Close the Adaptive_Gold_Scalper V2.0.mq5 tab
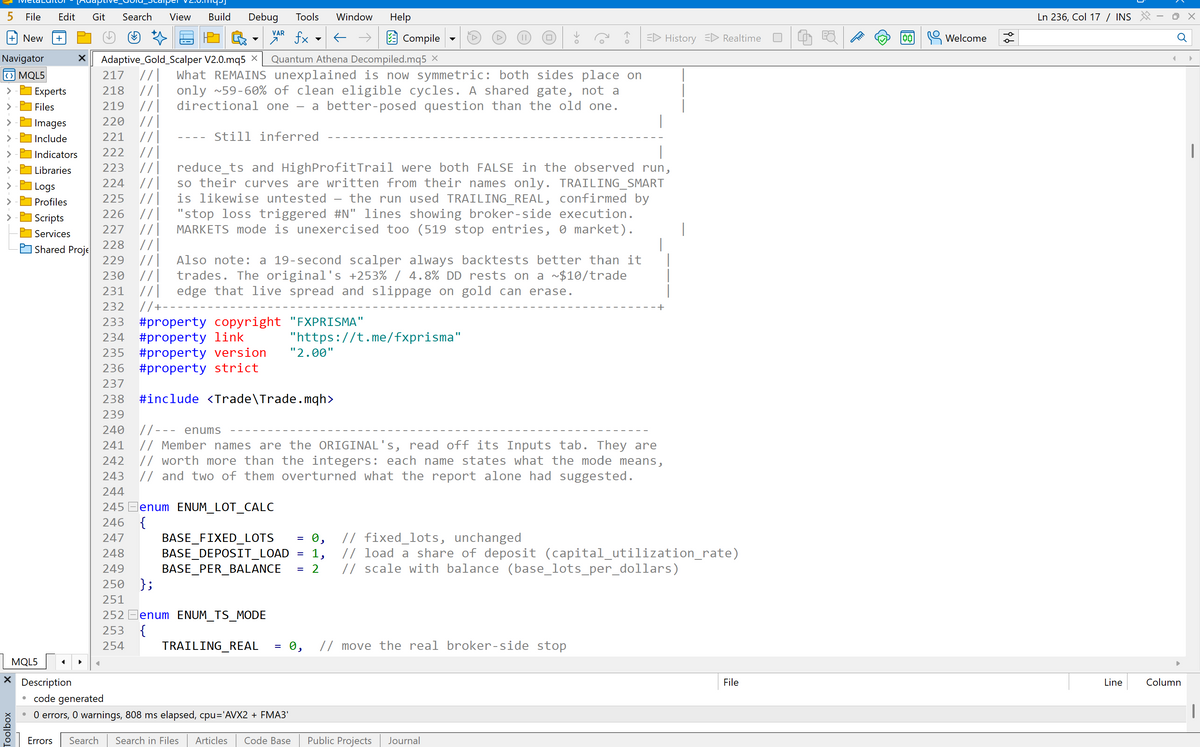Image resolution: width=1200 pixels, height=747 pixels. [254, 59]
